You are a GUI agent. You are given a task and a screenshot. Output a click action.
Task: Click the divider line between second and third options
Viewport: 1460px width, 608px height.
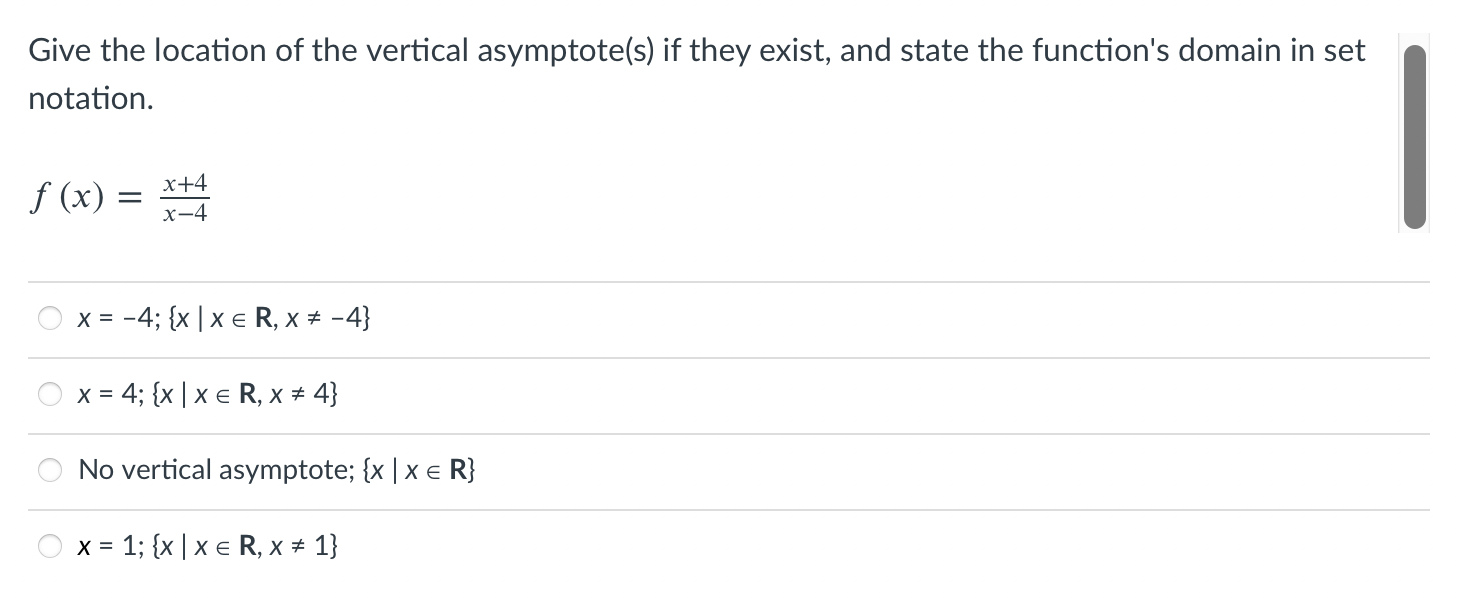click(700, 432)
